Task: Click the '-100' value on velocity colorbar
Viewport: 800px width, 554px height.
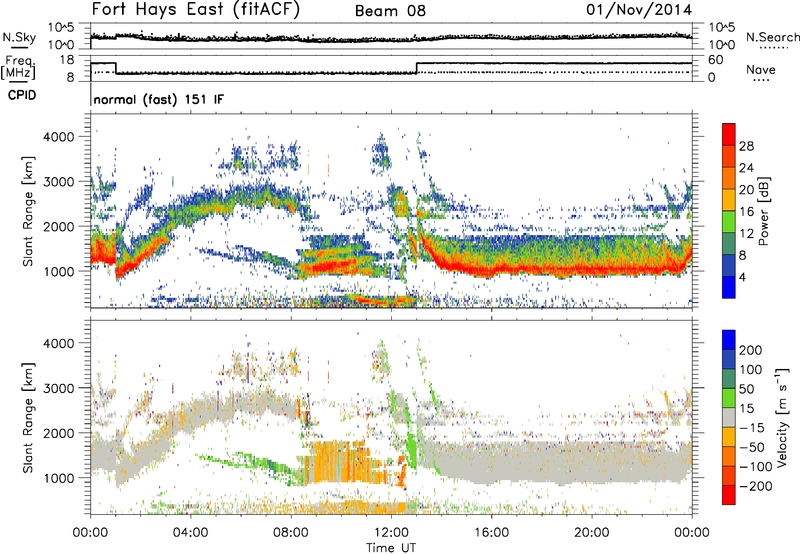Action: click(x=756, y=467)
